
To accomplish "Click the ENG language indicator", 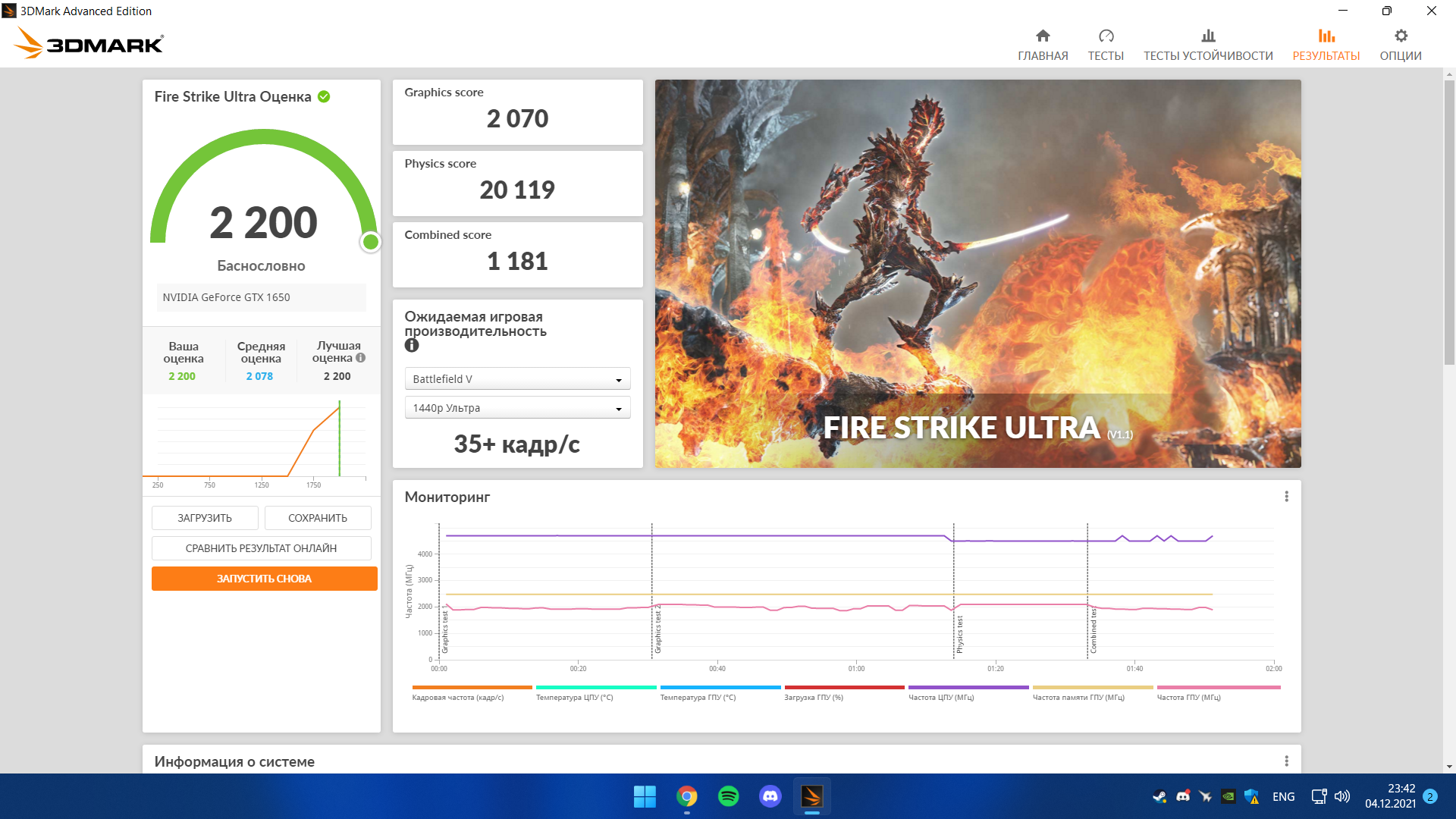I will click(1284, 796).
